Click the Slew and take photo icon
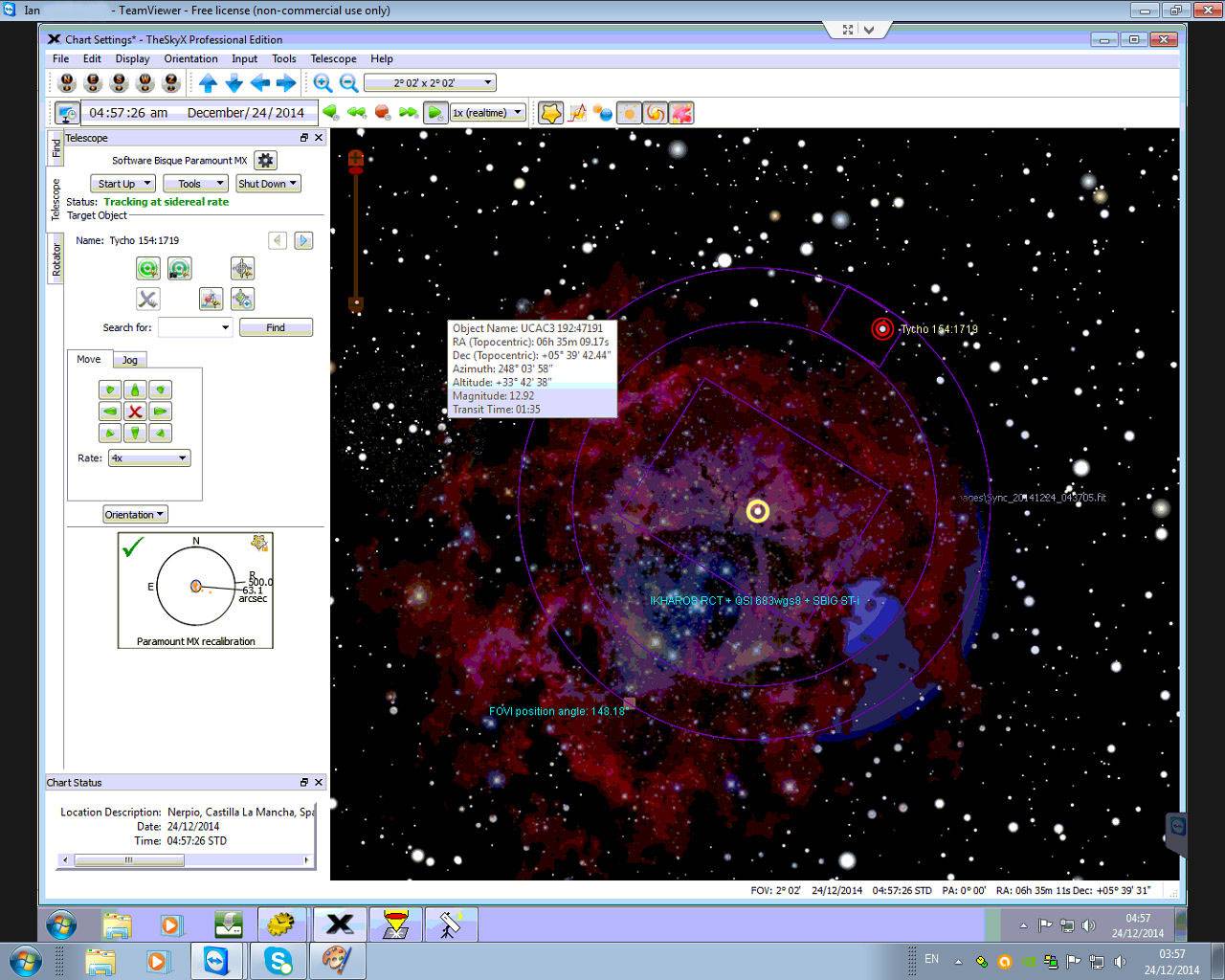The height and width of the screenshot is (980, 1225). point(179,269)
